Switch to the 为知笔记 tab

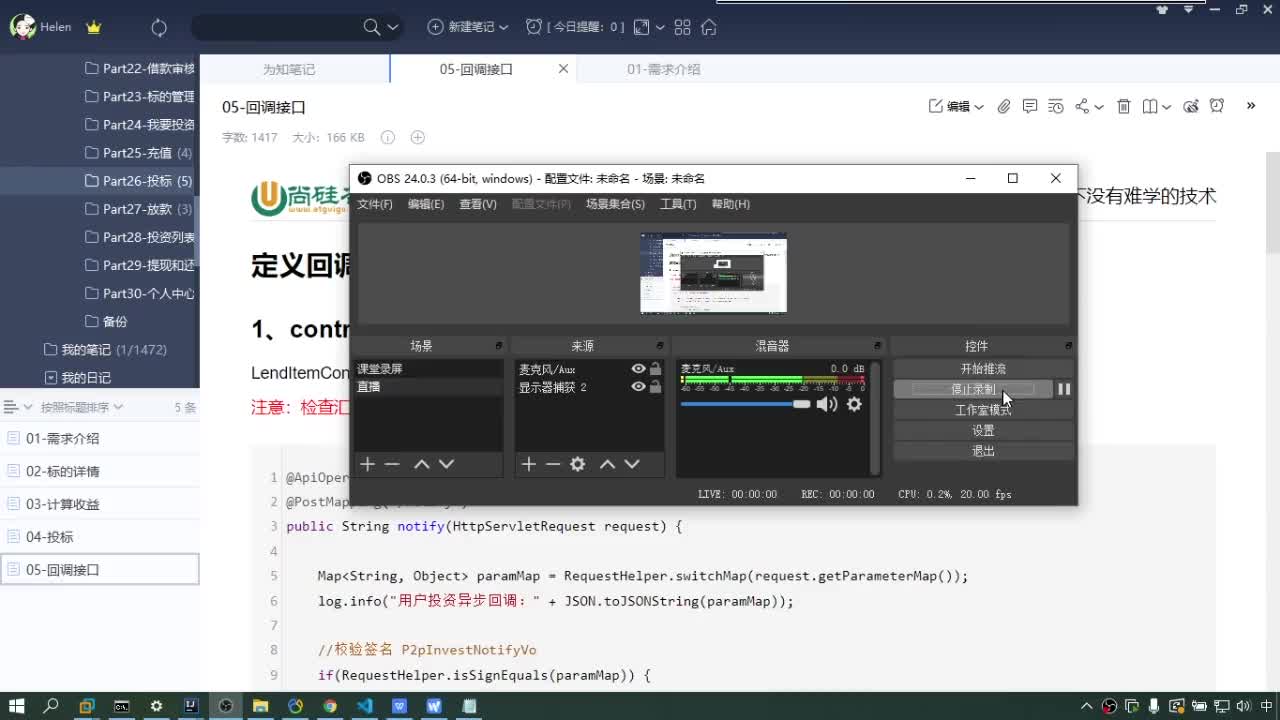tap(289, 69)
